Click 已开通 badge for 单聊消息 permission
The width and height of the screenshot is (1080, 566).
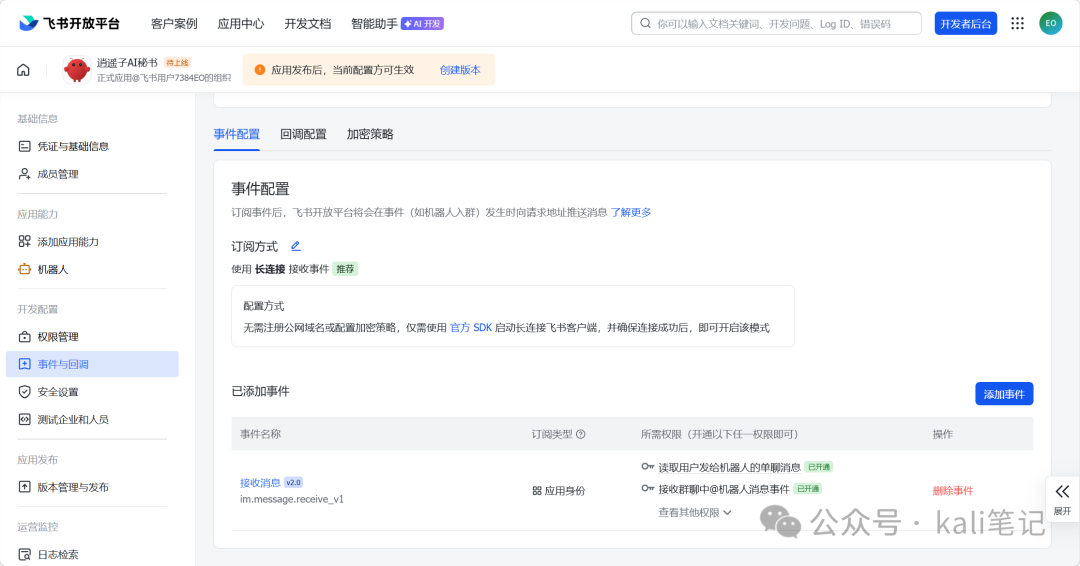pos(819,467)
